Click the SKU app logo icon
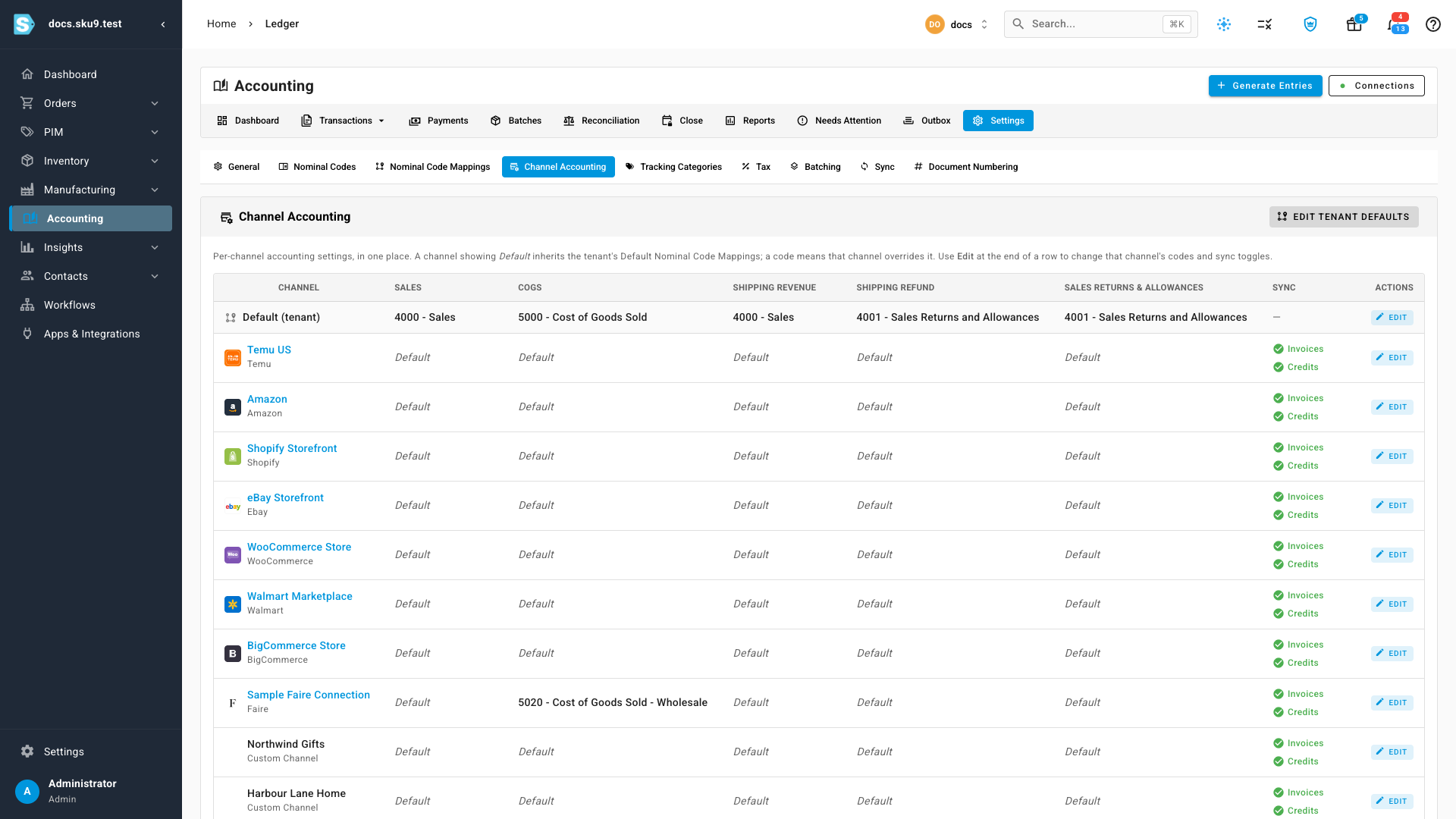Image resolution: width=1456 pixels, height=819 pixels. click(24, 24)
